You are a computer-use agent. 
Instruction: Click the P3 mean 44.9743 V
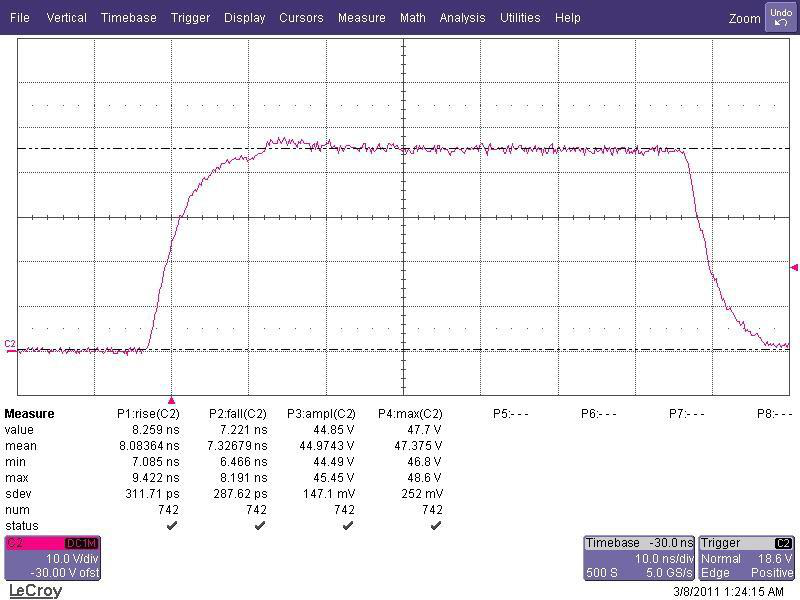[327, 446]
